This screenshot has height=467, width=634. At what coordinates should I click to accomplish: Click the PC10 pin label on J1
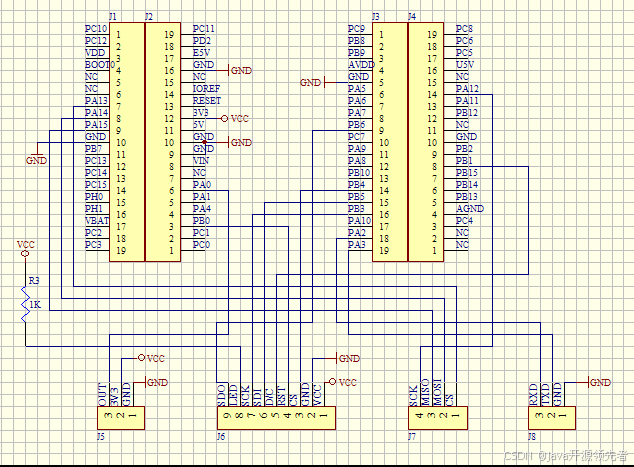tap(96, 29)
